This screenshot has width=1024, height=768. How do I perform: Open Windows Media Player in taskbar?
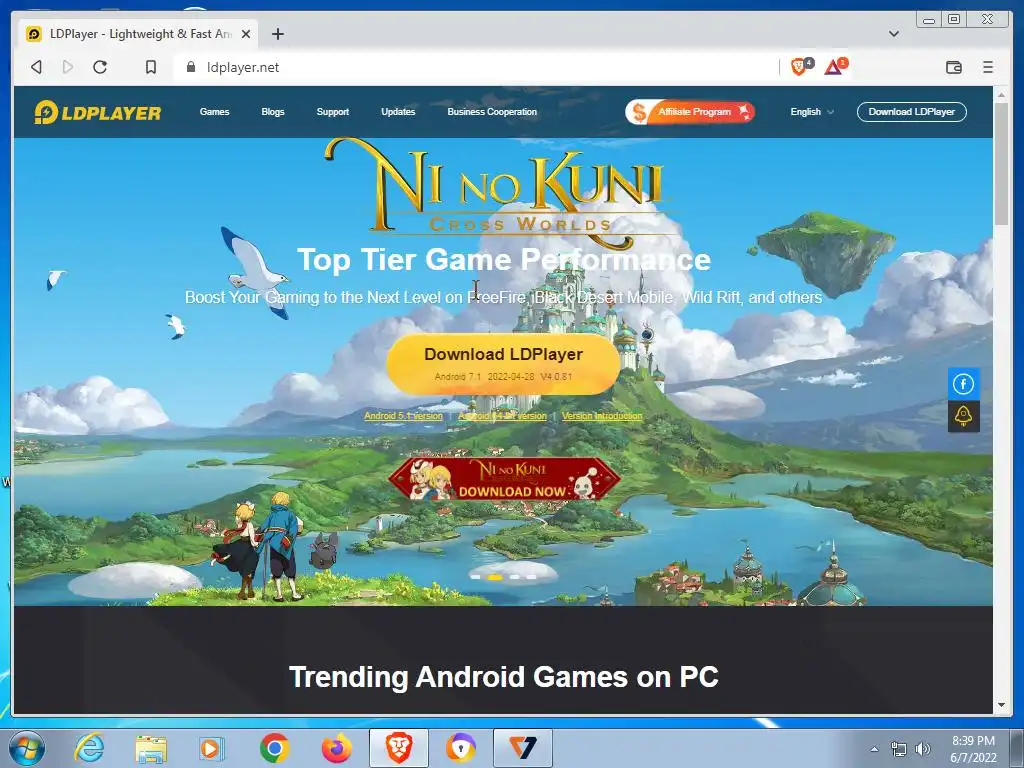(x=212, y=748)
